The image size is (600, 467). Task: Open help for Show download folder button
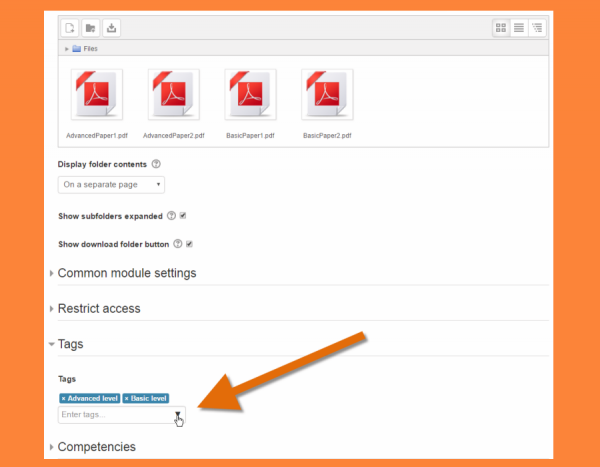click(178, 243)
